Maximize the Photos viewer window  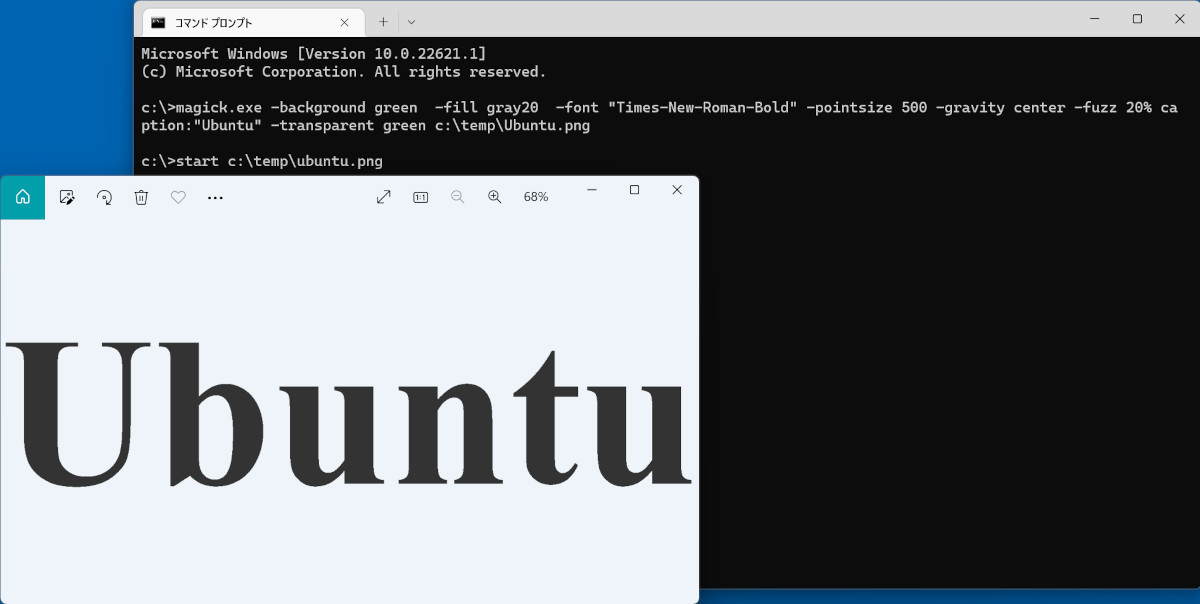click(634, 189)
